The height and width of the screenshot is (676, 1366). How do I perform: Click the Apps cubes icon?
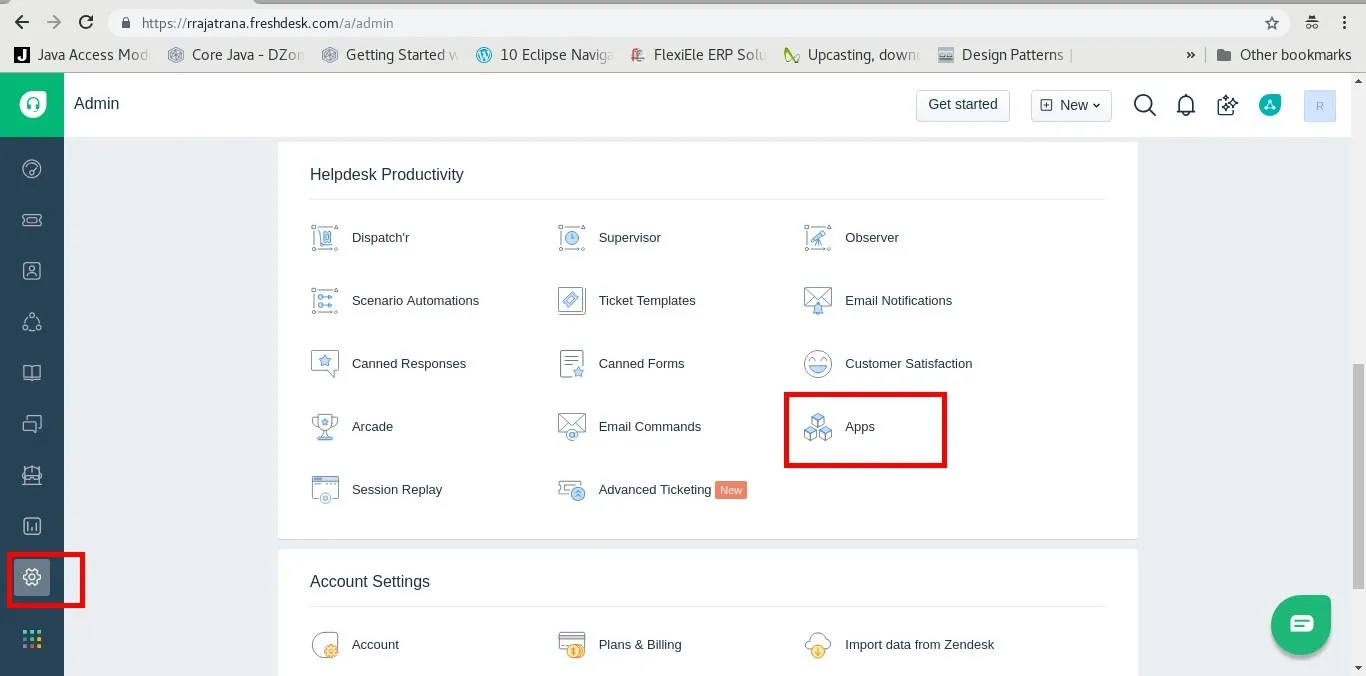click(818, 427)
